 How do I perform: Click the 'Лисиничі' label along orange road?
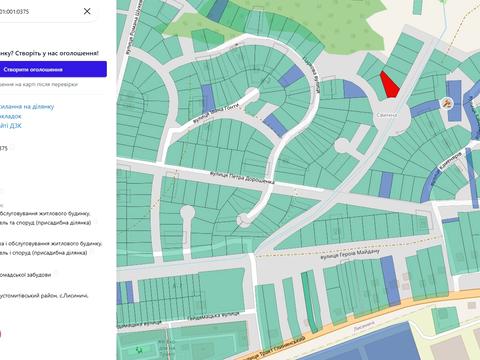364,325
